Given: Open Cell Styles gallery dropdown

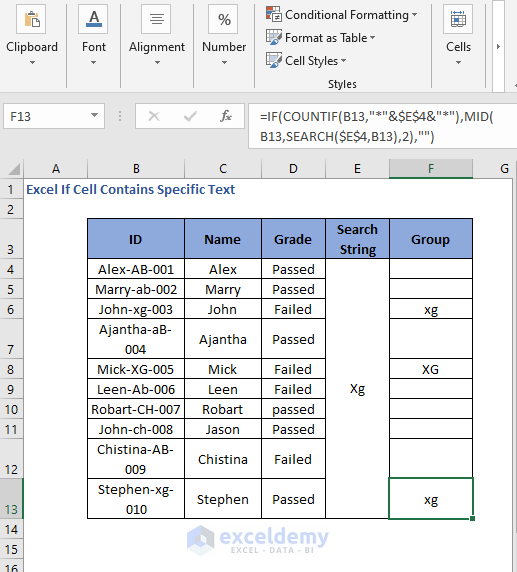Looking at the screenshot, I should tap(306, 61).
